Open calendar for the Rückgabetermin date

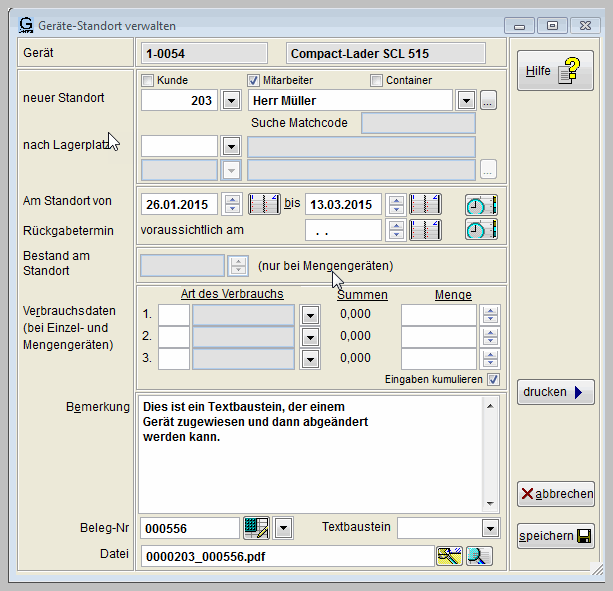point(425,230)
